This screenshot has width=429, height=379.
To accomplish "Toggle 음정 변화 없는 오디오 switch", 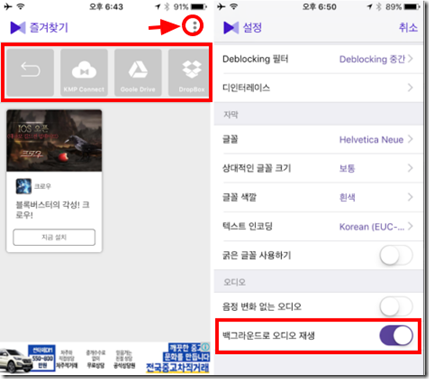I will pos(396,307).
